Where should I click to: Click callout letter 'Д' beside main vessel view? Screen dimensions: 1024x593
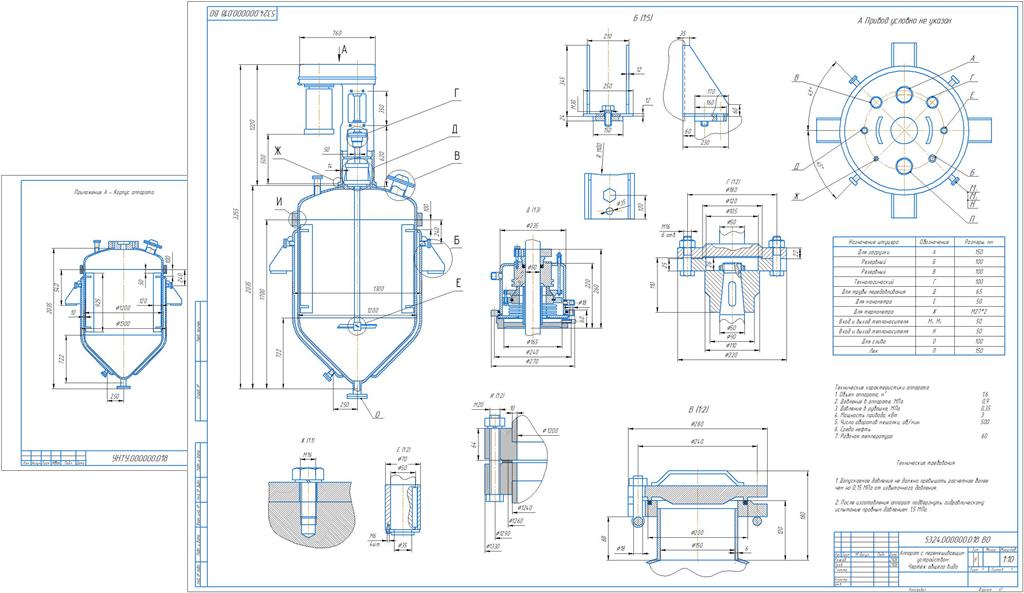pyautogui.click(x=455, y=129)
